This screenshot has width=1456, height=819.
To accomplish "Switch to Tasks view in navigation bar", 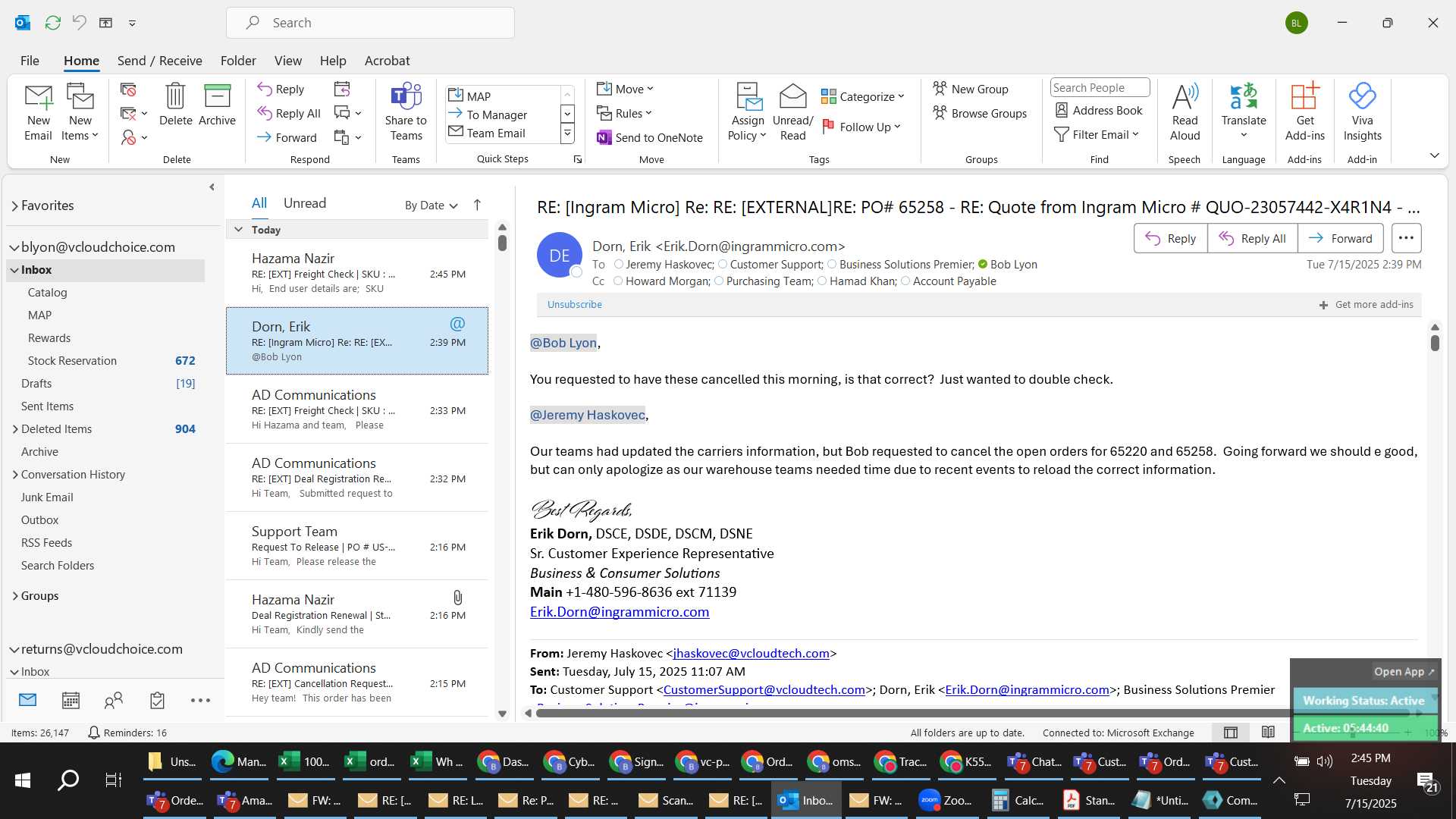I will pyautogui.click(x=157, y=700).
